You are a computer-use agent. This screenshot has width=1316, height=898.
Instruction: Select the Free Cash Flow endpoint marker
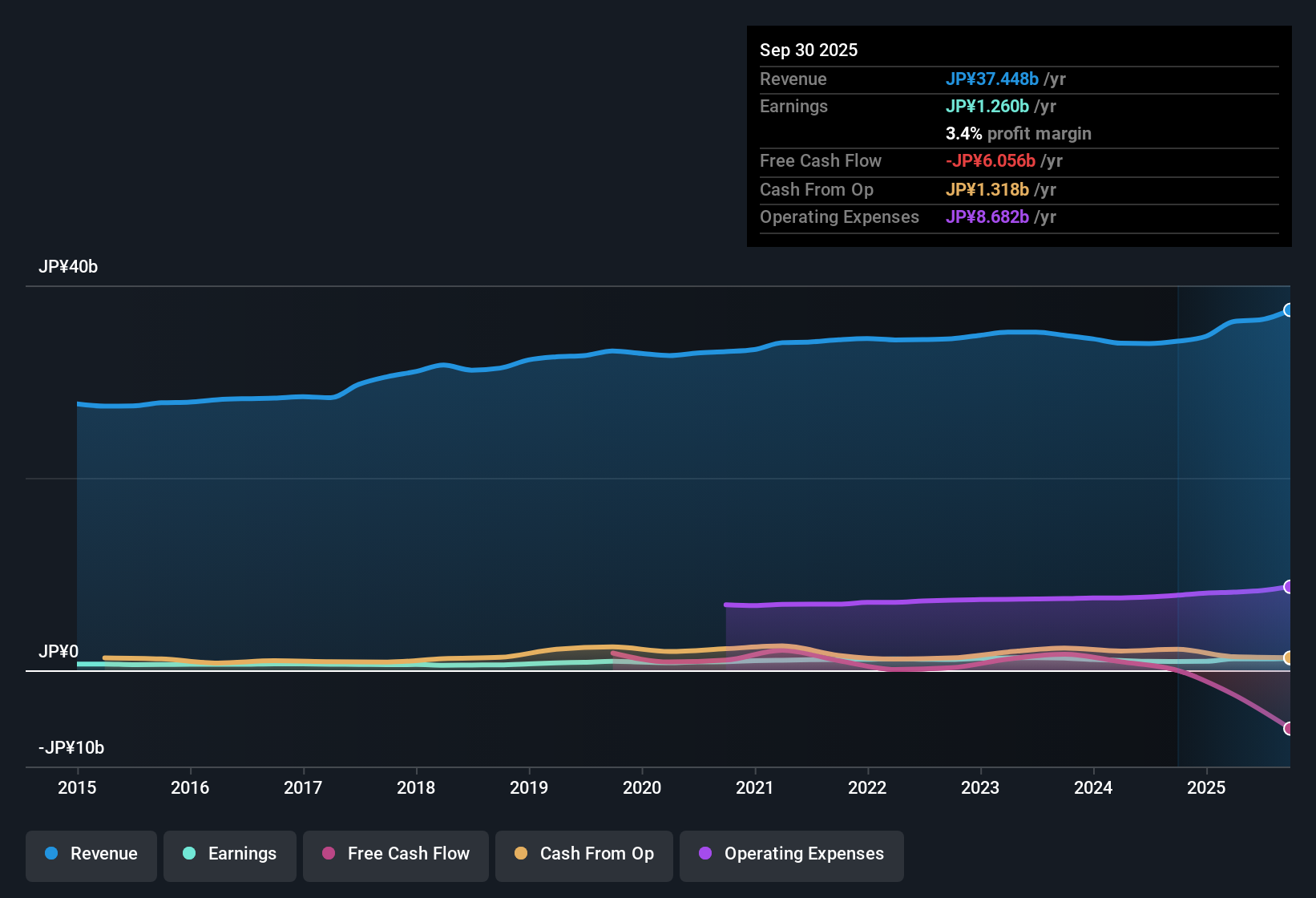point(1290,728)
